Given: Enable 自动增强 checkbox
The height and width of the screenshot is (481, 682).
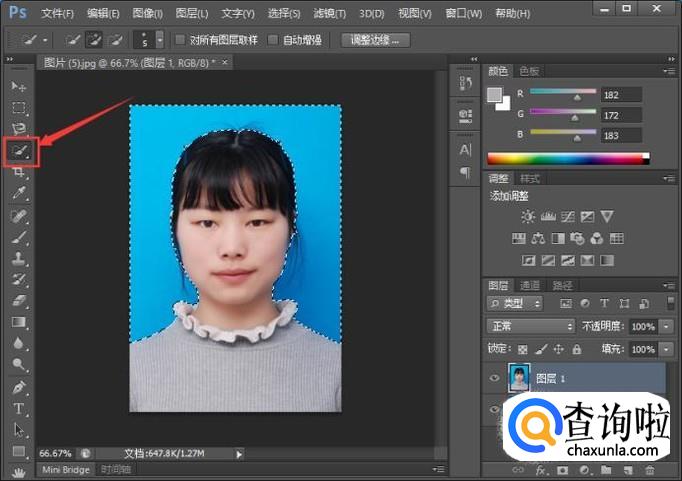Looking at the screenshot, I should (274, 41).
